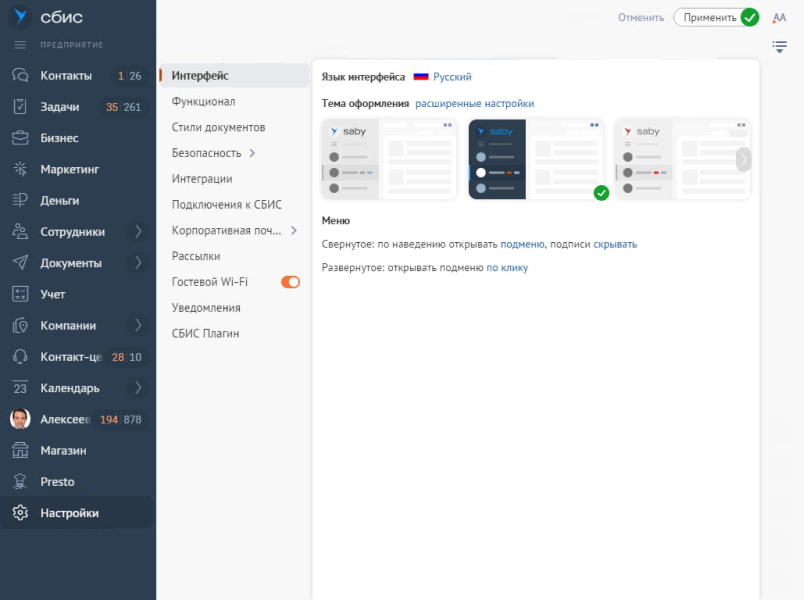This screenshot has height=600, width=804.
Task: Click the AA font size icon
Action: click(x=779, y=17)
